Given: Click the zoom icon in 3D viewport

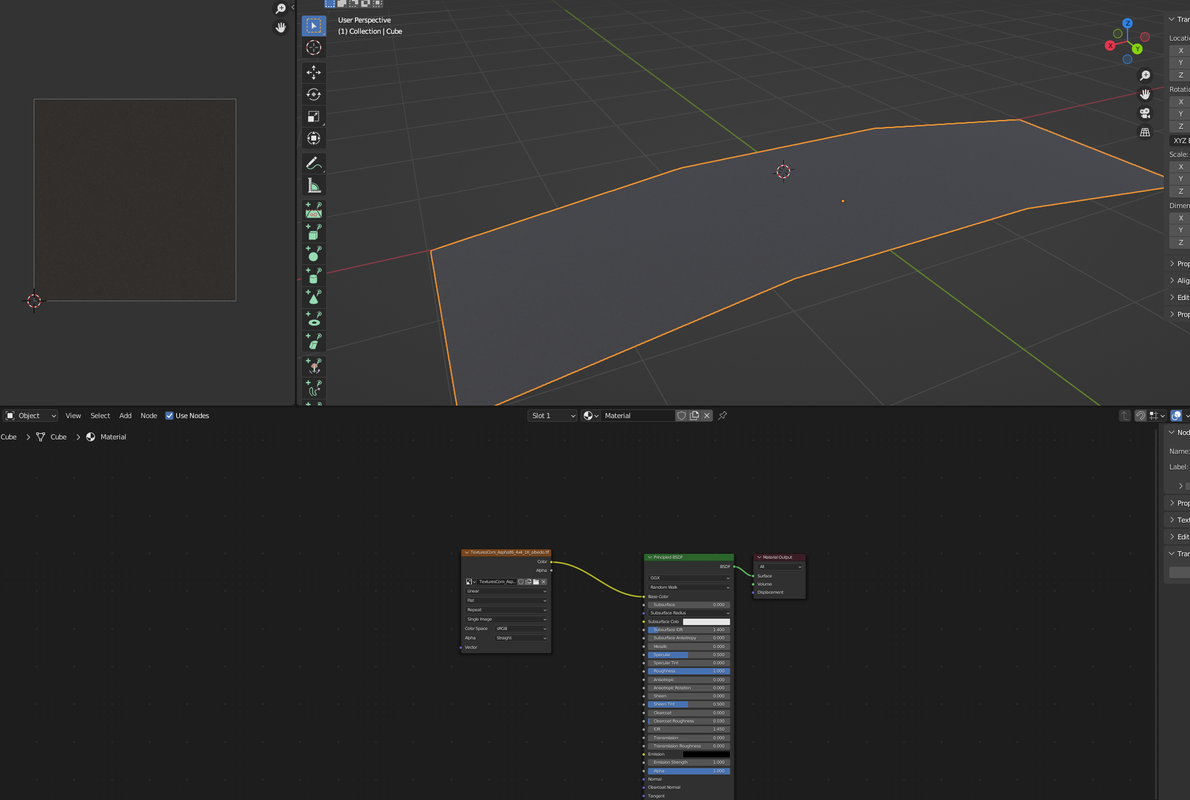Looking at the screenshot, I should tap(1144, 75).
